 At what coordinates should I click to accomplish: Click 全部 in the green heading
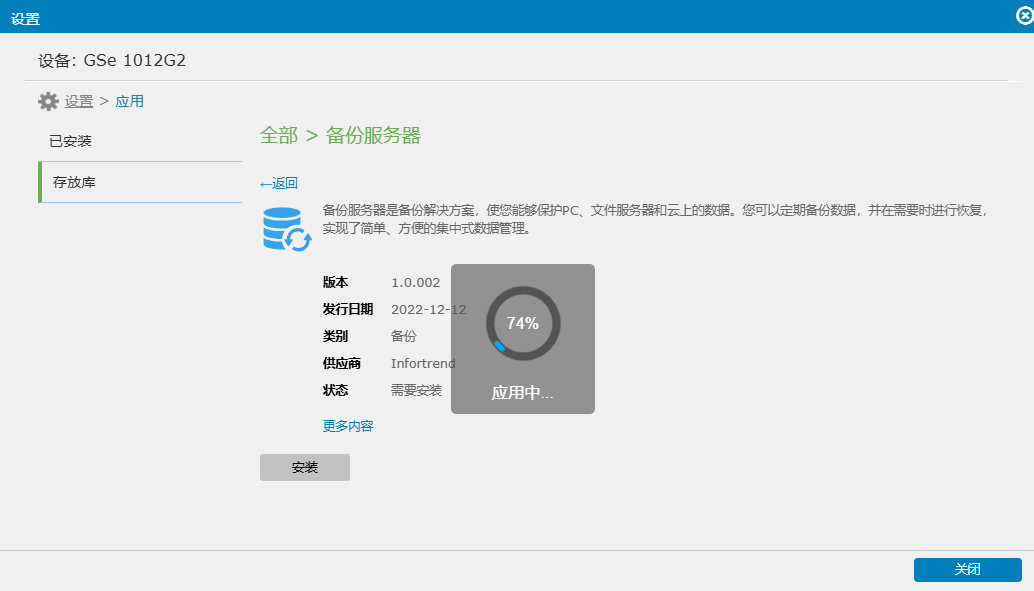pyautogui.click(x=278, y=136)
